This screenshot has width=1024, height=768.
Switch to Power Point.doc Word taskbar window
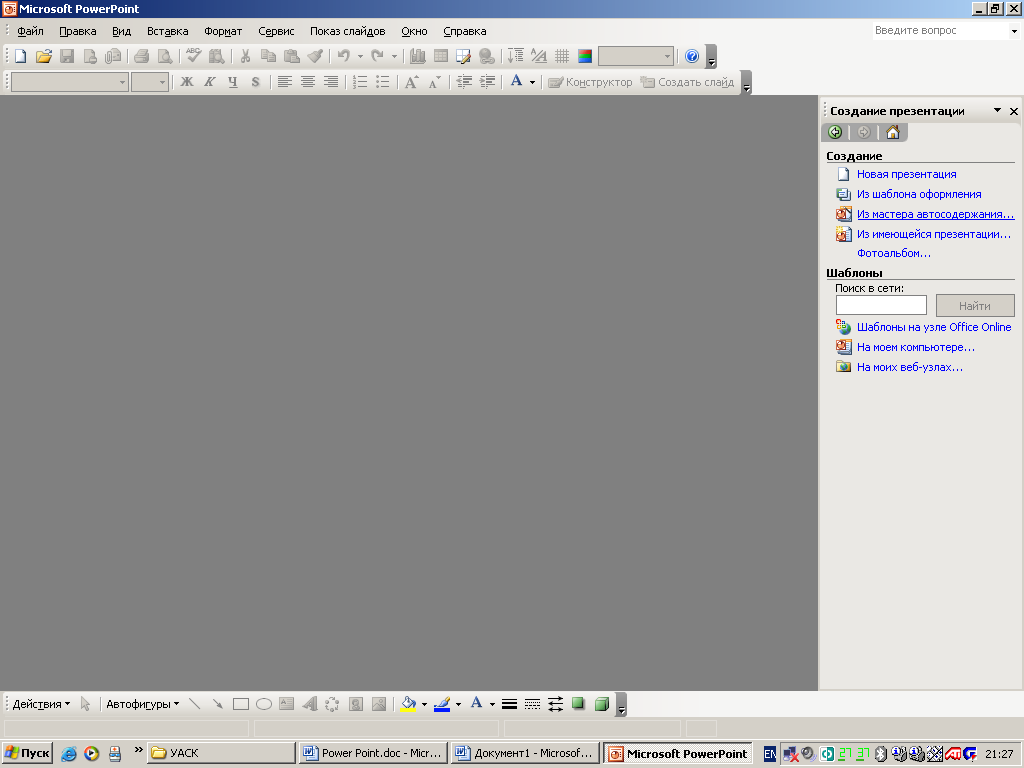click(373, 753)
